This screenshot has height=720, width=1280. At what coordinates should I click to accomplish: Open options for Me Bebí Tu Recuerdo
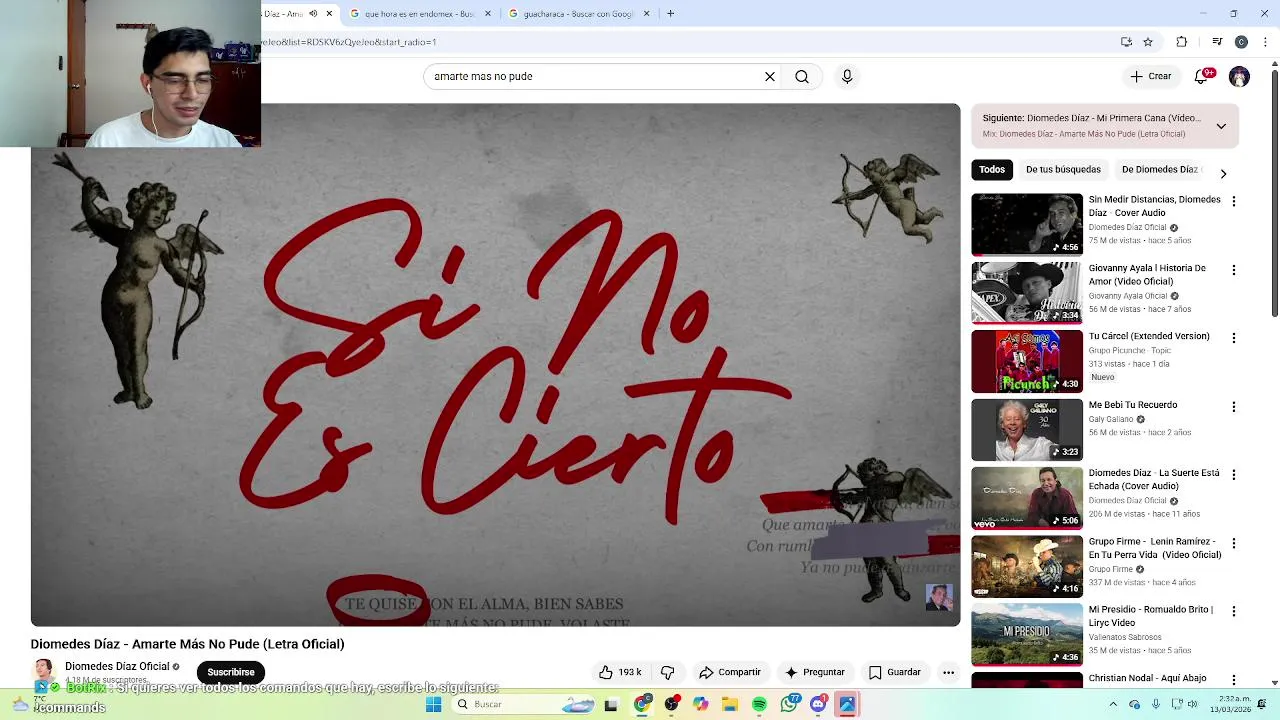tap(1233, 407)
